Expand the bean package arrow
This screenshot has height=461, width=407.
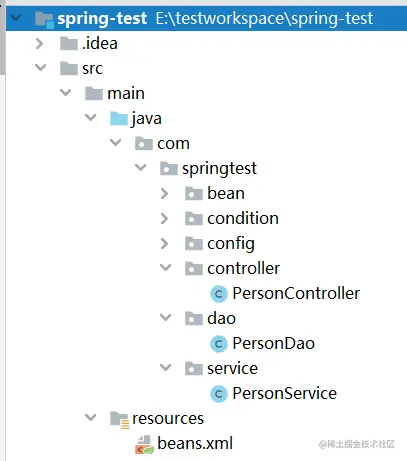[164, 194]
